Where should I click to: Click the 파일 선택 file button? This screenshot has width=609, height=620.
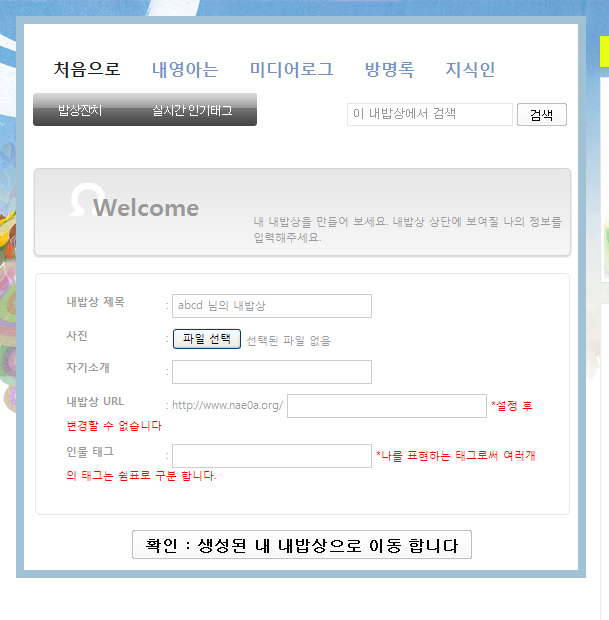[x=207, y=339]
